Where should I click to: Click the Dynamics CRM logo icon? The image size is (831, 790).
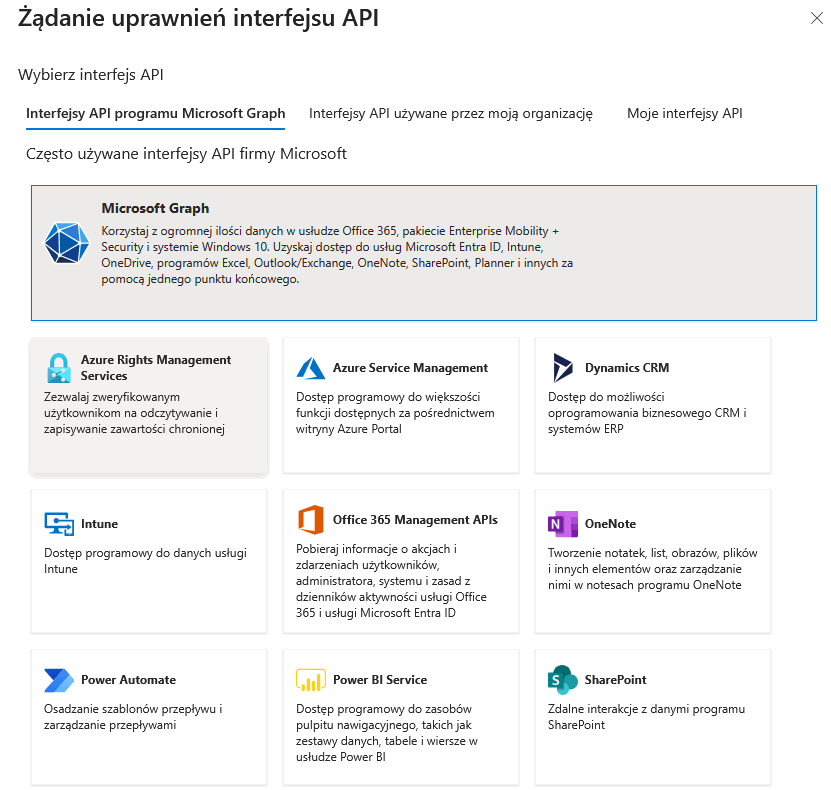(563, 368)
